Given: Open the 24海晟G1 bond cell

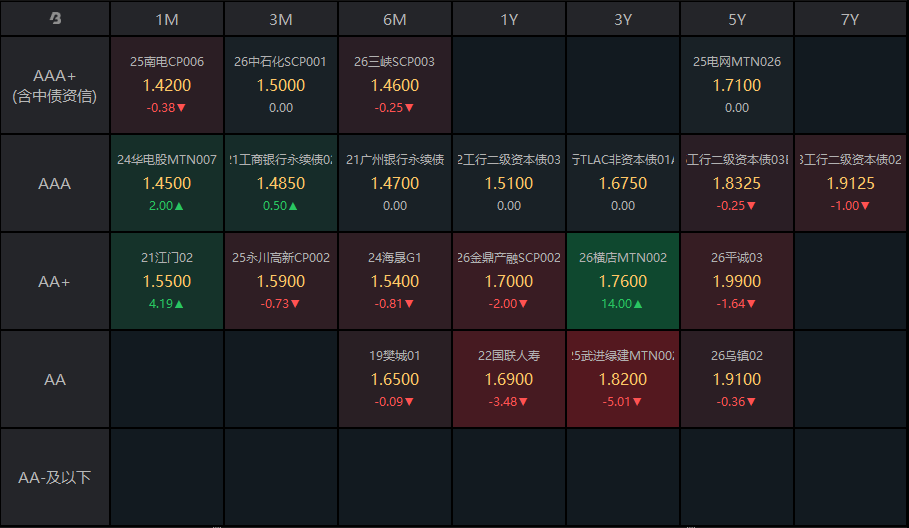Looking at the screenshot, I should point(395,281).
